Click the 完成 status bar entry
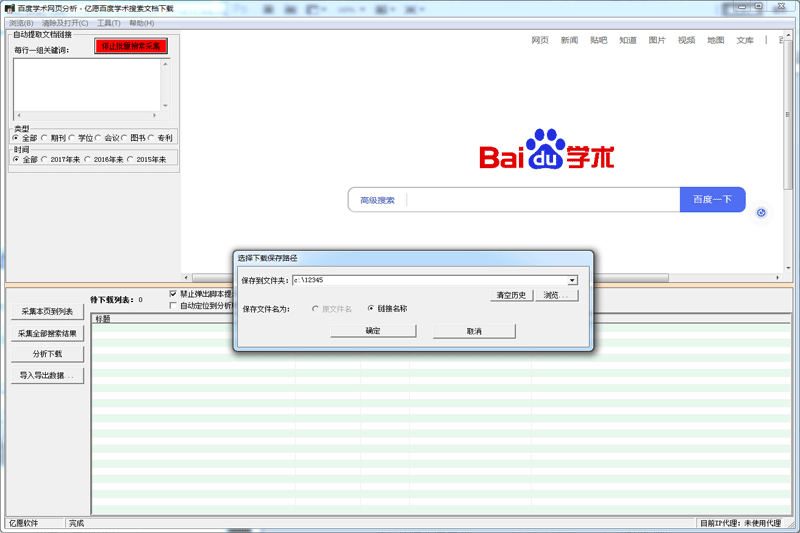800x533 pixels. tap(77, 523)
